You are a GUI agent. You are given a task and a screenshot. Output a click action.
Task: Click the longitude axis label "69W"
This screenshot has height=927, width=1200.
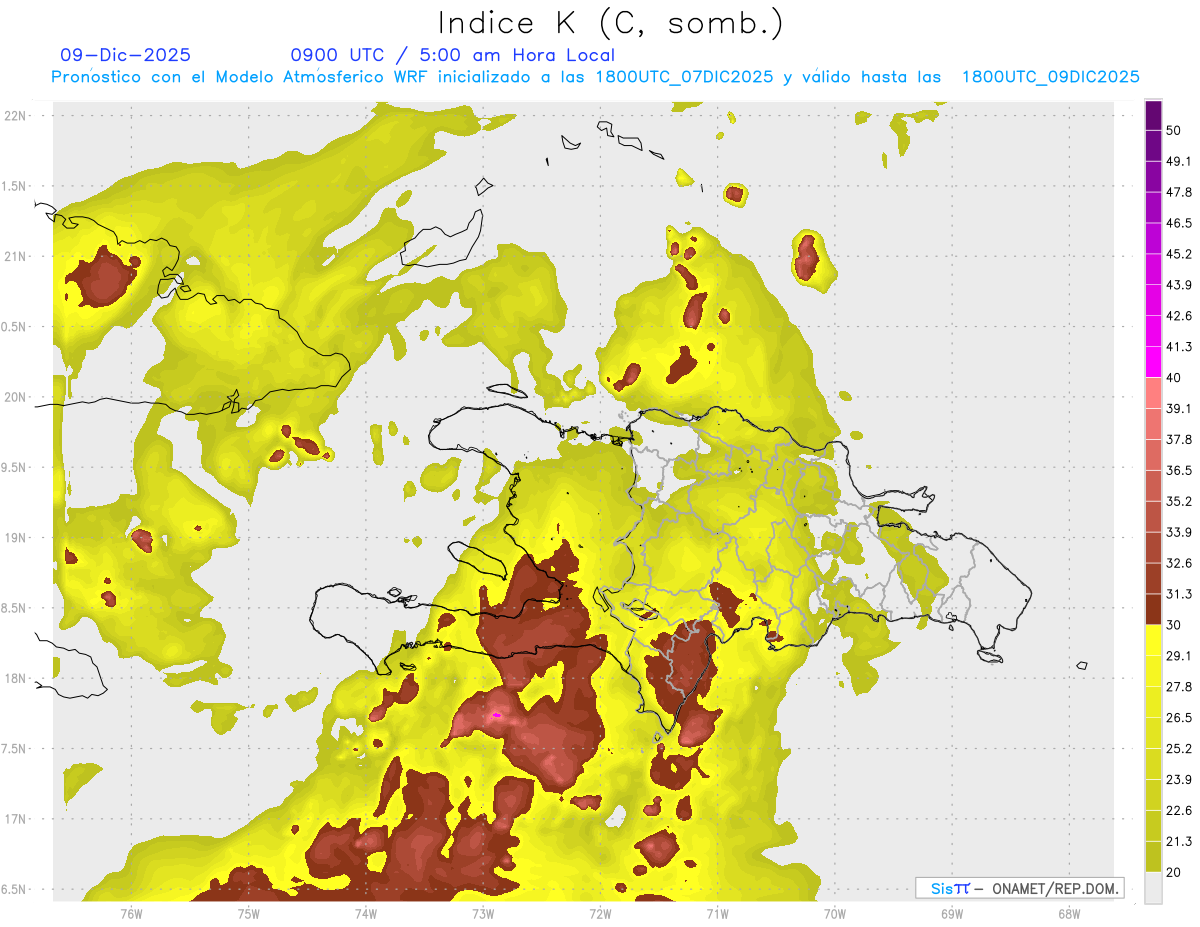coord(951,914)
